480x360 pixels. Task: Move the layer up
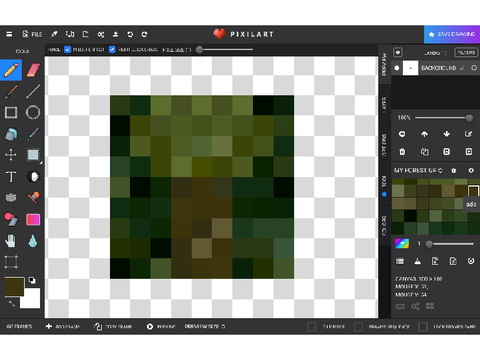[424, 134]
